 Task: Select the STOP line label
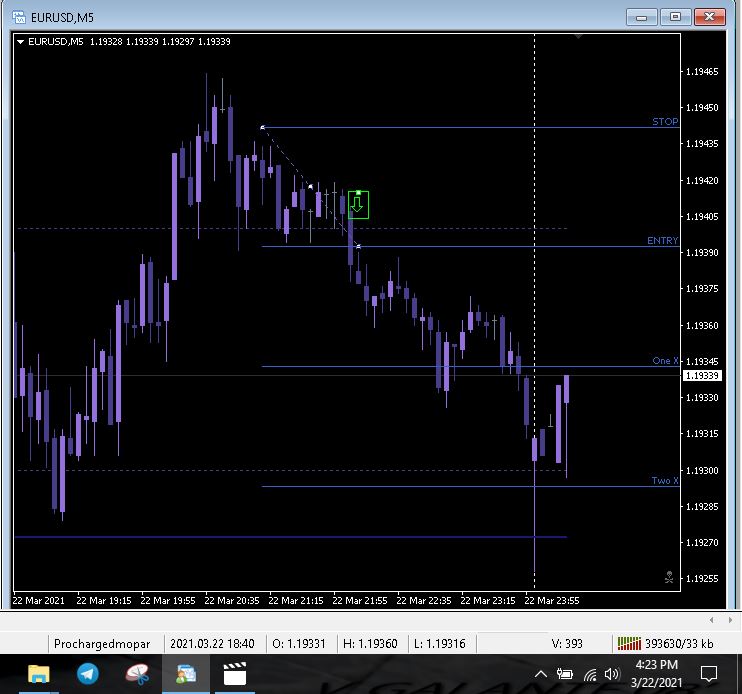pyautogui.click(x=665, y=122)
